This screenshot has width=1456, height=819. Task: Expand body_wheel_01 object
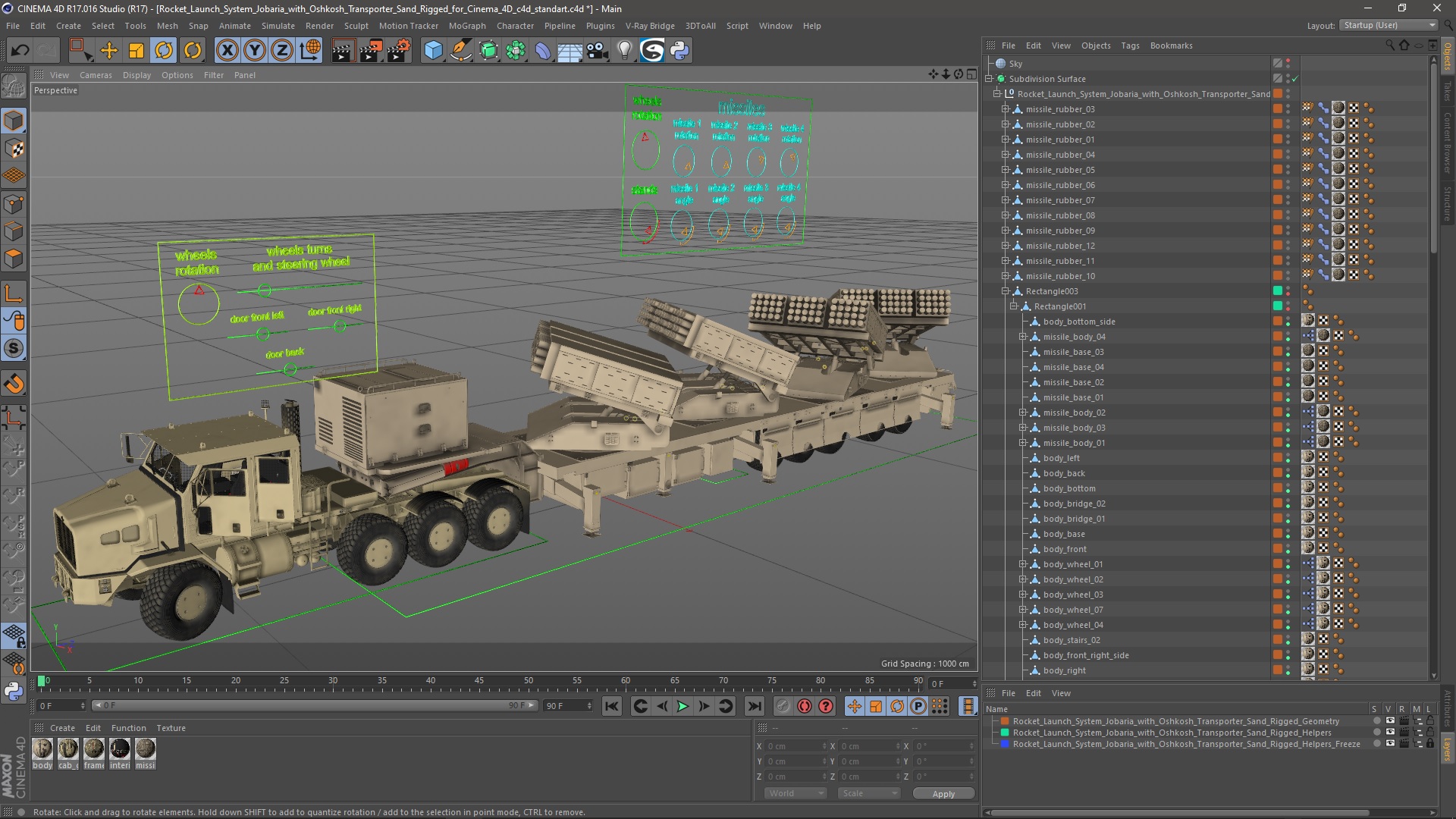click(1022, 564)
